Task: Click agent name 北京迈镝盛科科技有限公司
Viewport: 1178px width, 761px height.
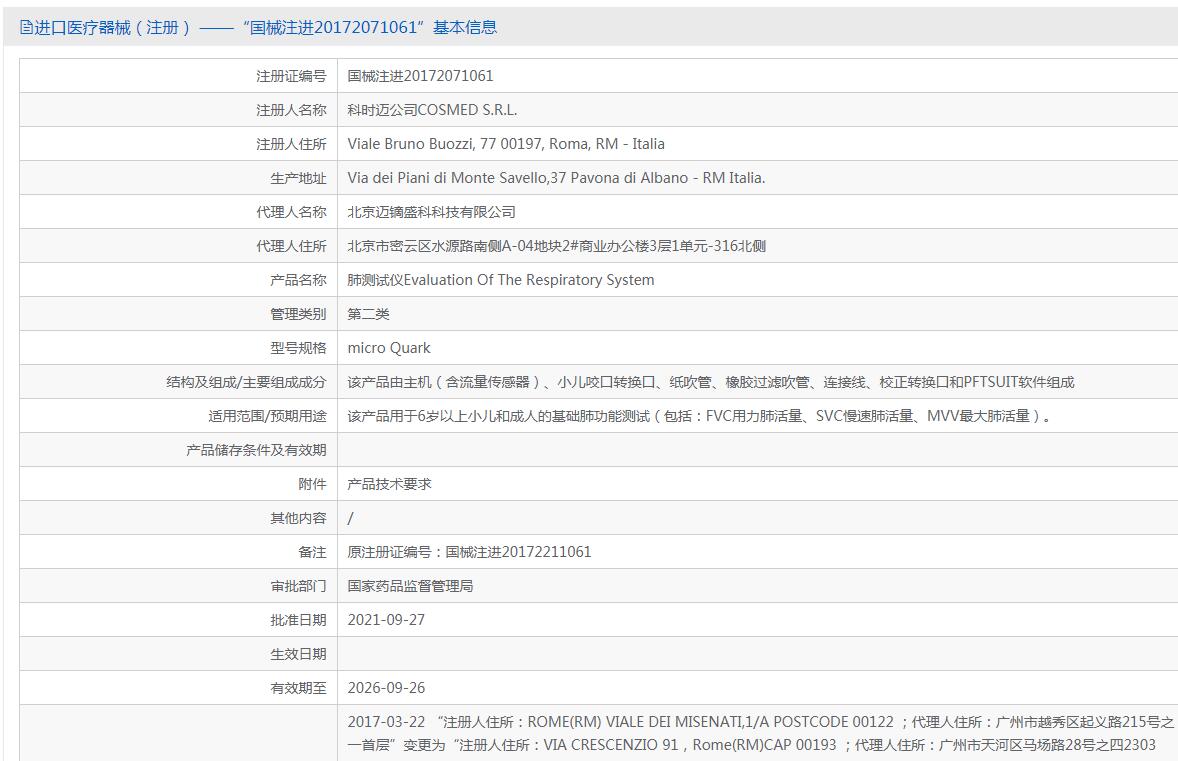Action: coord(431,212)
